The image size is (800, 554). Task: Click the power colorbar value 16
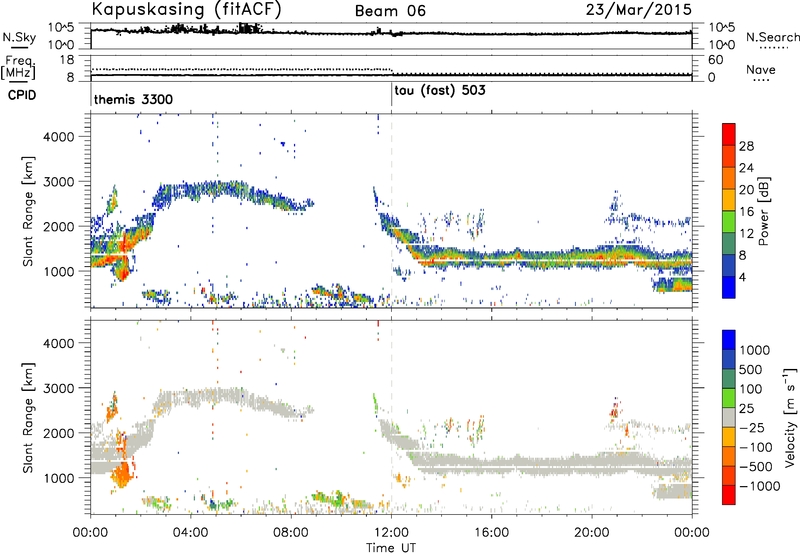coord(746,212)
